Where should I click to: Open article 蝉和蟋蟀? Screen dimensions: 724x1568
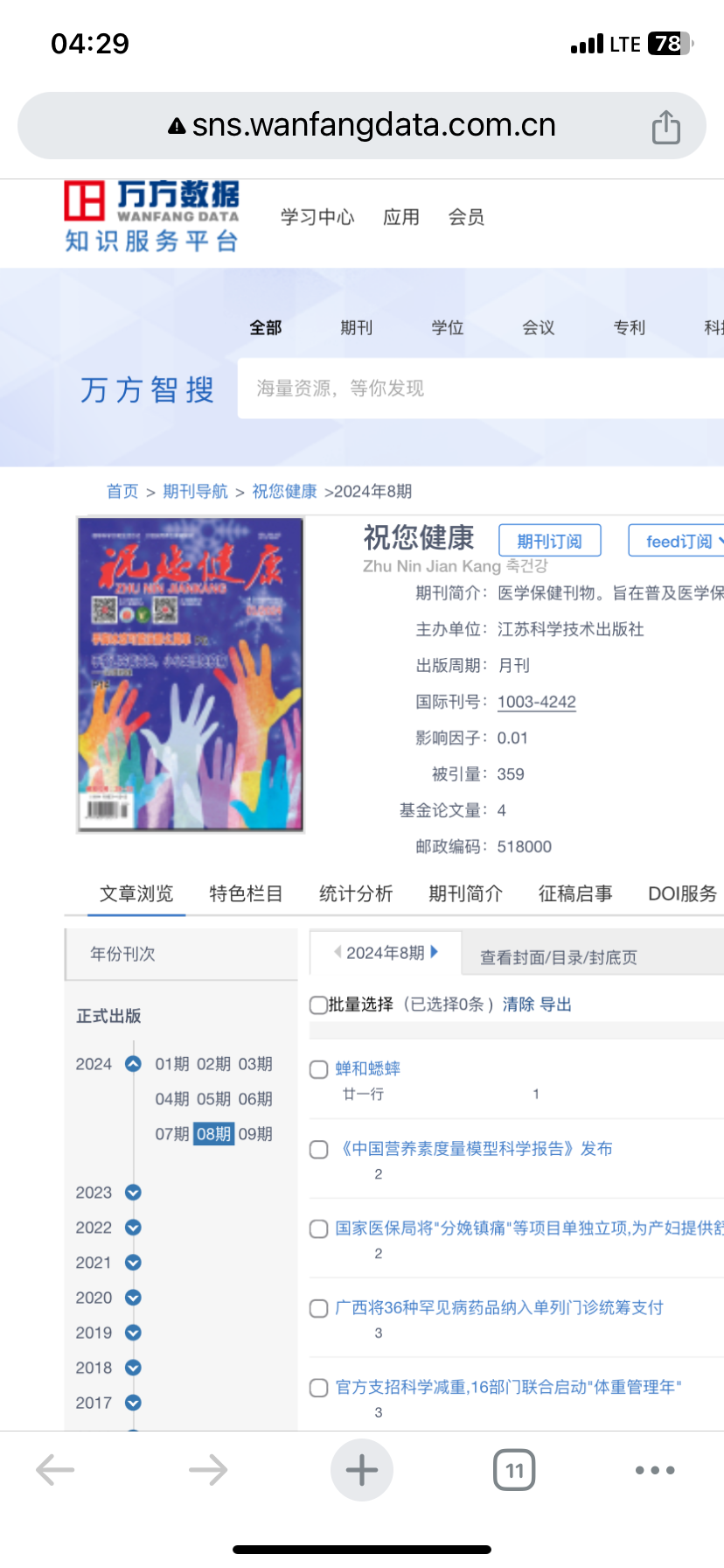tap(368, 1068)
